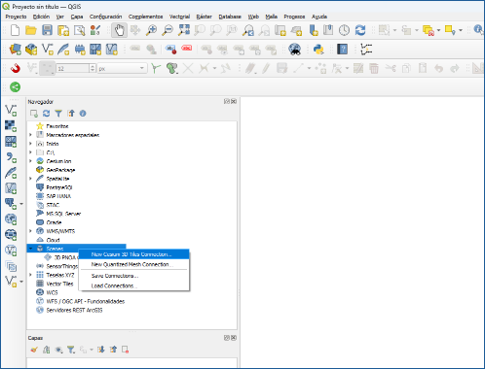
Task: Refresh the Navegador browser panel
Action: pyautogui.click(x=46, y=114)
